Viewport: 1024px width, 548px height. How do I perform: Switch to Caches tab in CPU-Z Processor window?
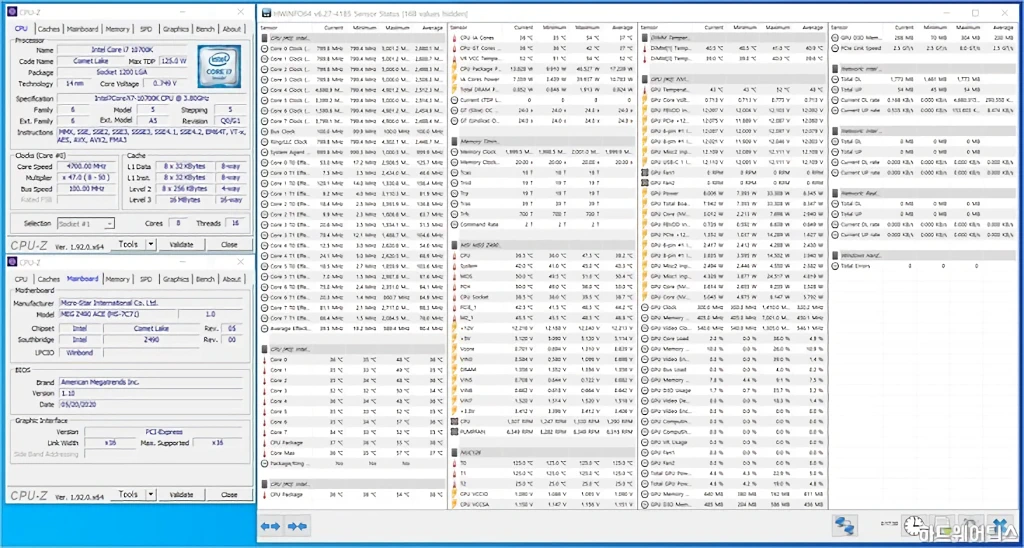click(x=49, y=29)
